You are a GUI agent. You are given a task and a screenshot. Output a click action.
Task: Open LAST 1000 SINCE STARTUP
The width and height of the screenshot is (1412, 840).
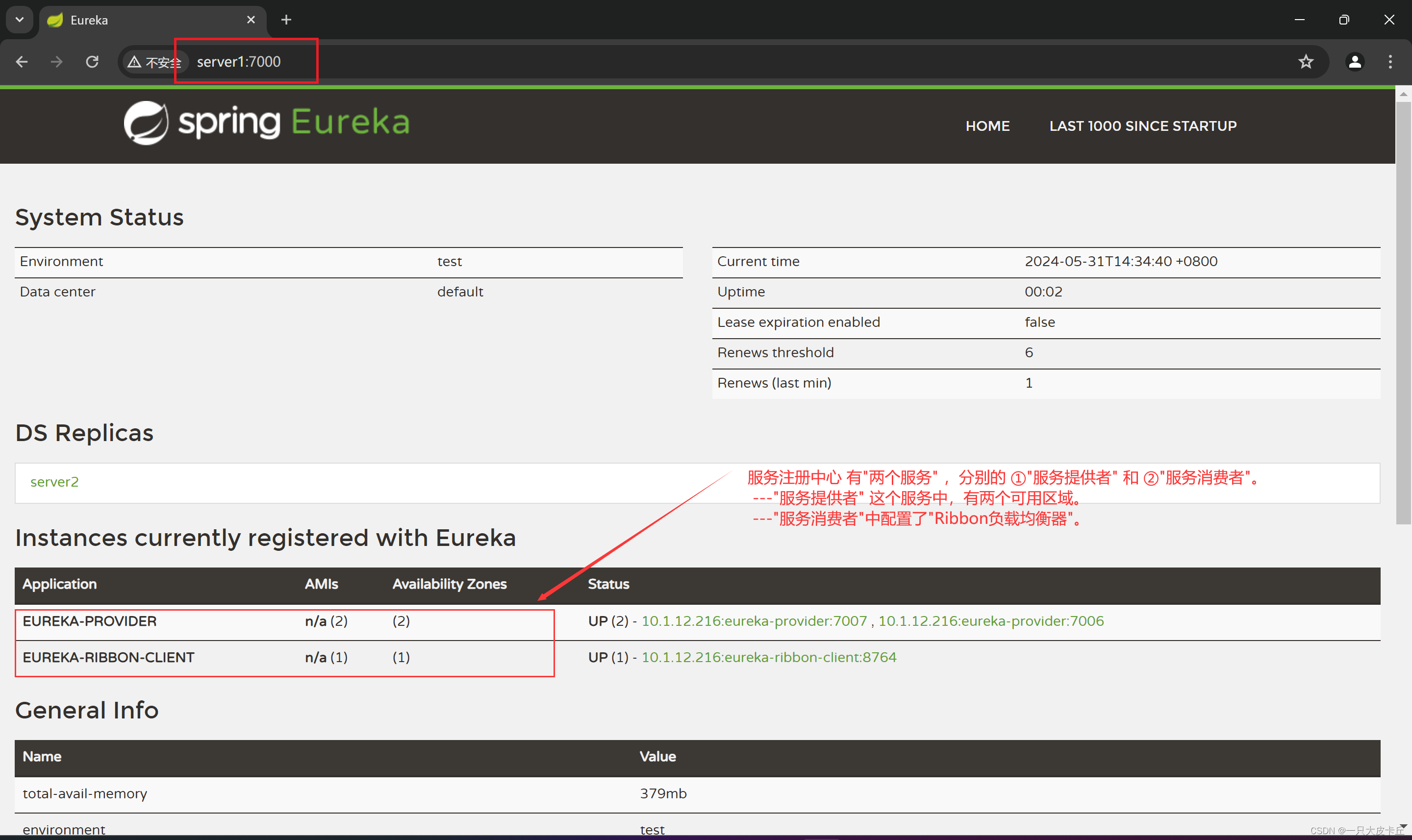pos(1142,125)
